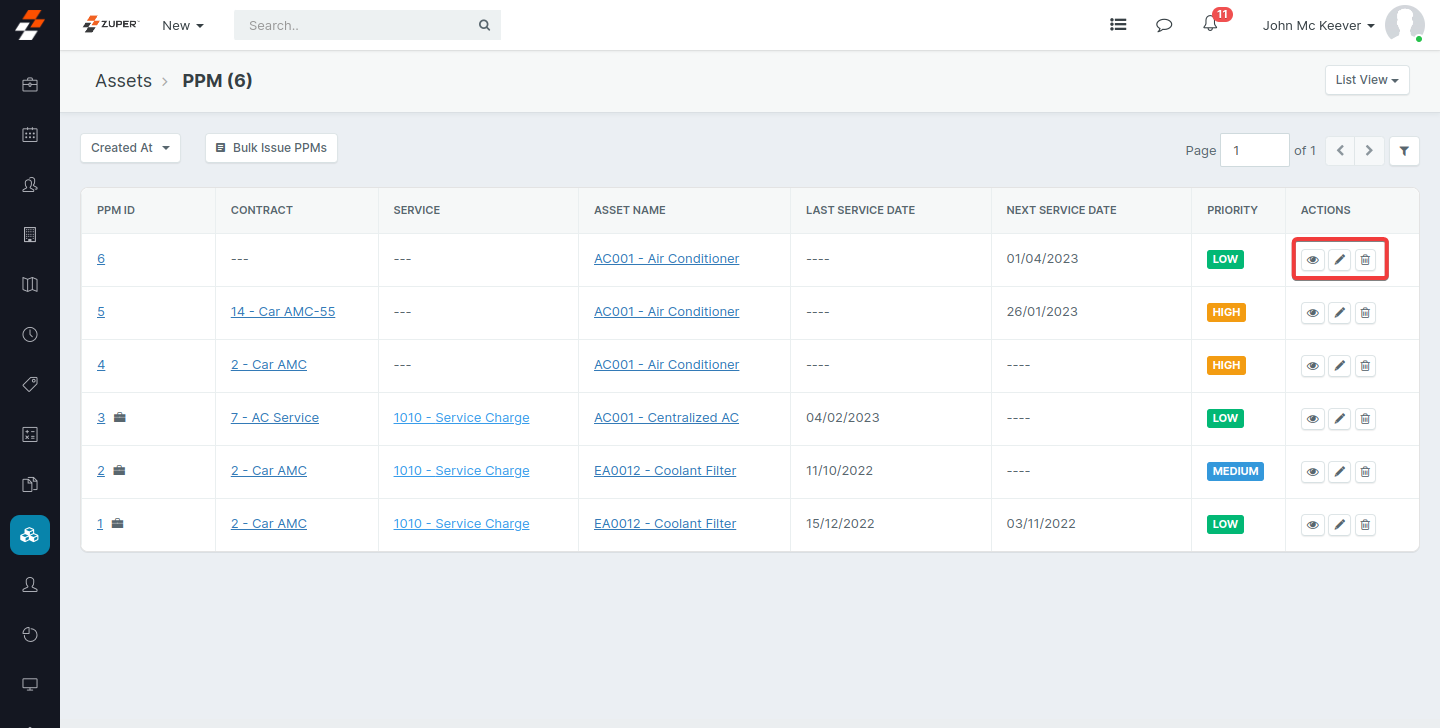Click the filter funnel icon
Image resolution: width=1440 pixels, height=728 pixels.
coord(1404,151)
